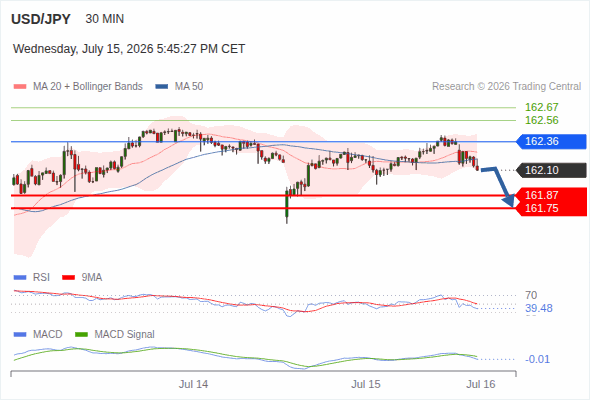The image size is (590, 400).
Task: Click the RSI value 39.48
Action: tap(539, 309)
